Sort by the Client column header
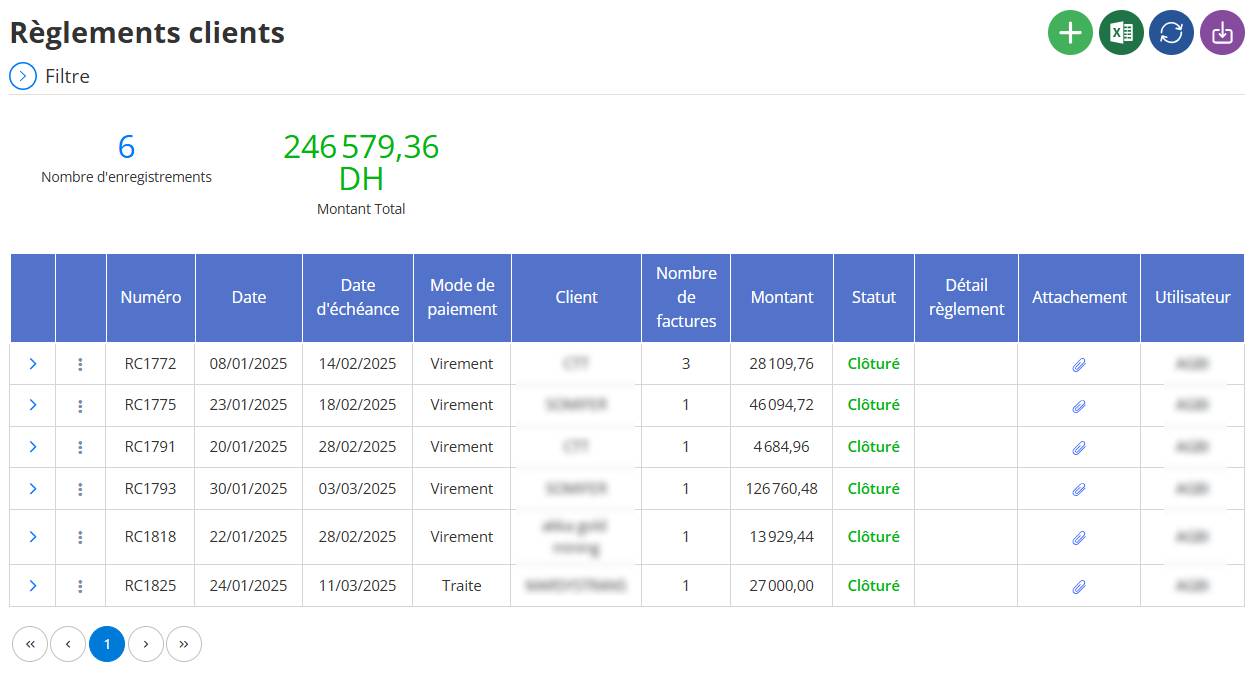The height and width of the screenshot is (673, 1251). [x=576, y=297]
